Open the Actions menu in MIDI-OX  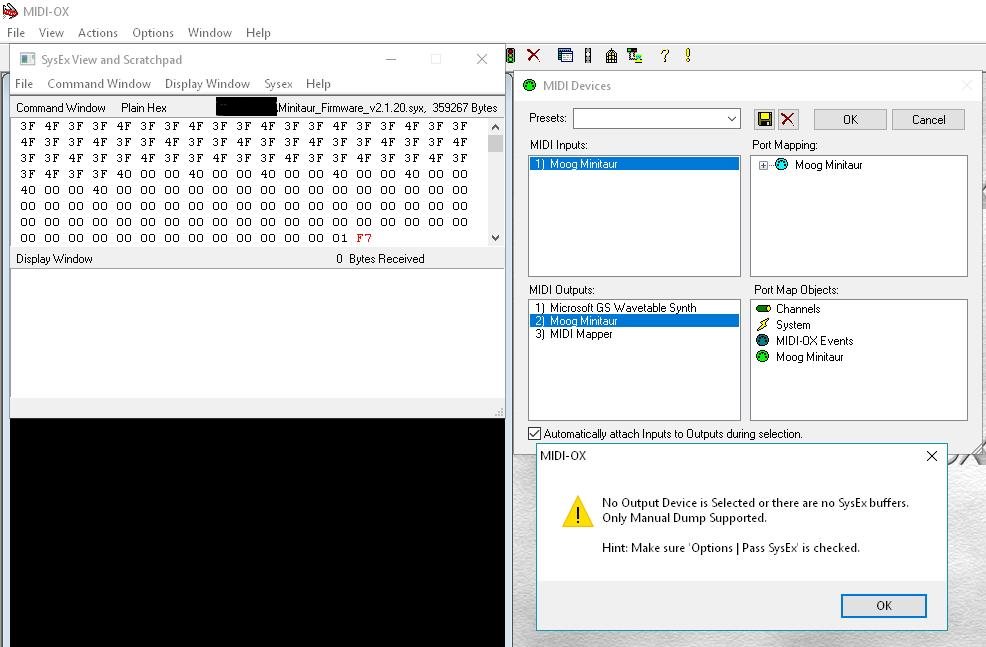[98, 33]
